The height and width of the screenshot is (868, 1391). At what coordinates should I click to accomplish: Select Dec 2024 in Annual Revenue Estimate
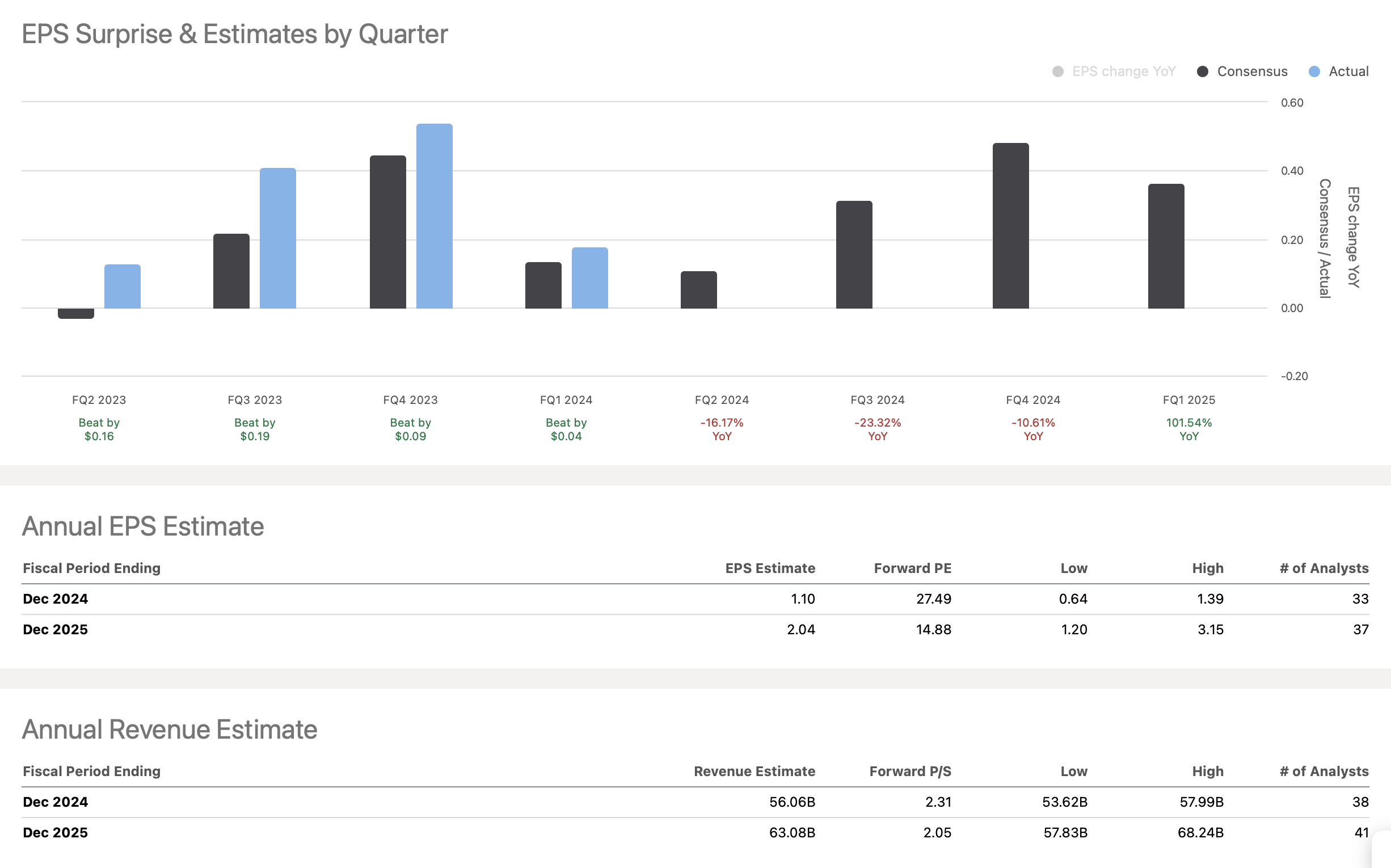point(56,802)
